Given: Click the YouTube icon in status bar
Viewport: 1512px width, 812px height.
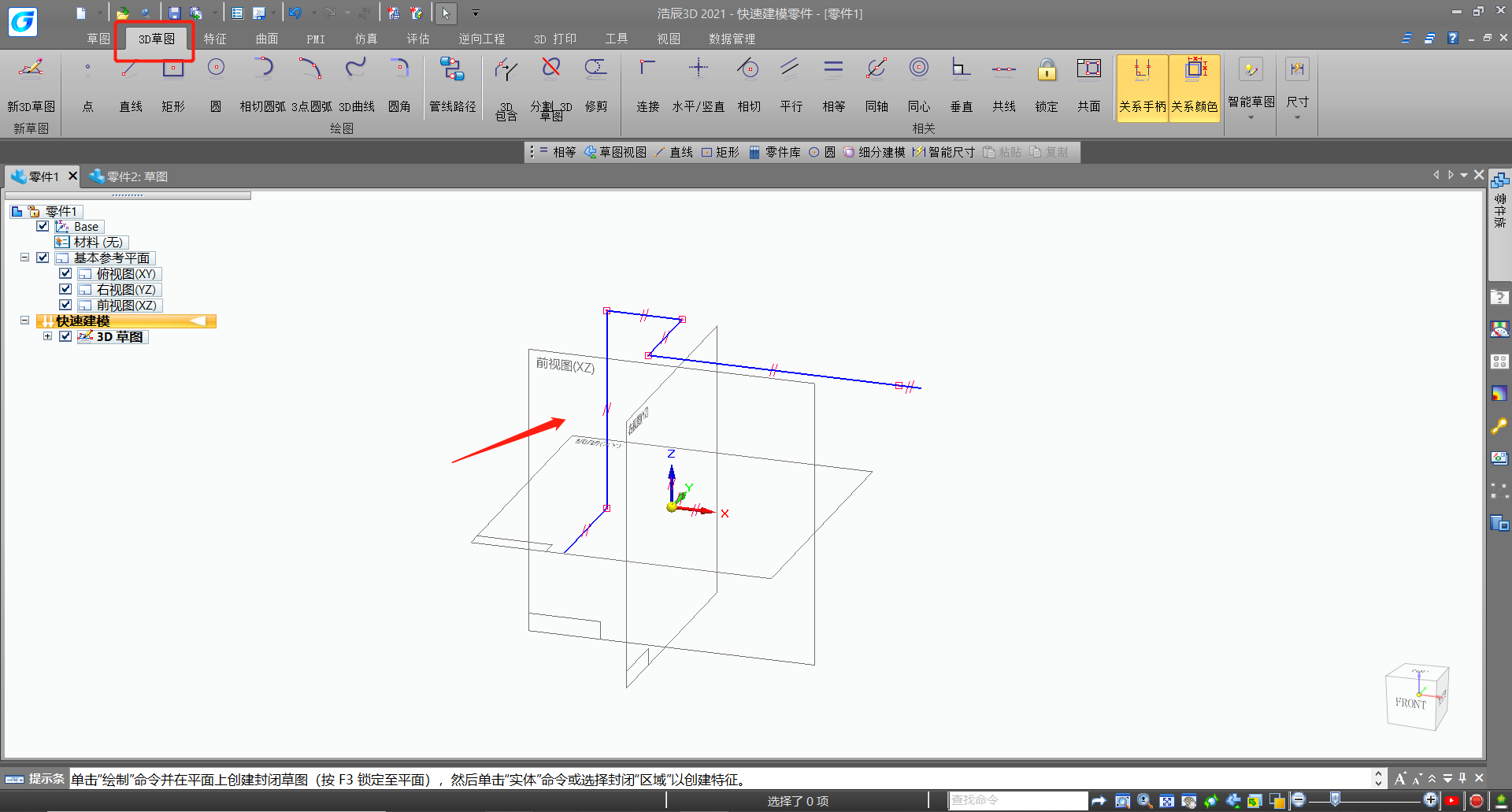Looking at the screenshot, I should coord(1453,801).
